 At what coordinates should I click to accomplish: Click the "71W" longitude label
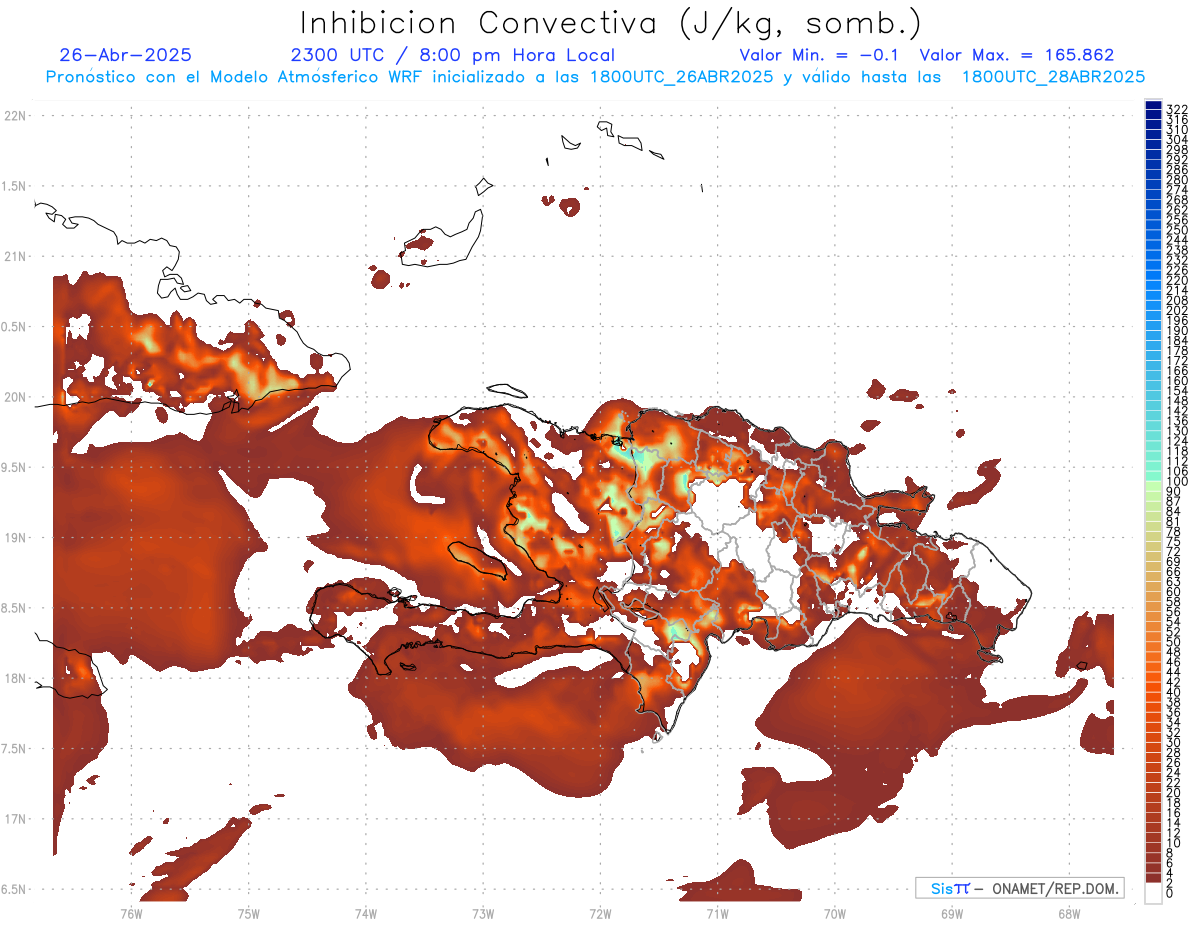tap(717, 912)
